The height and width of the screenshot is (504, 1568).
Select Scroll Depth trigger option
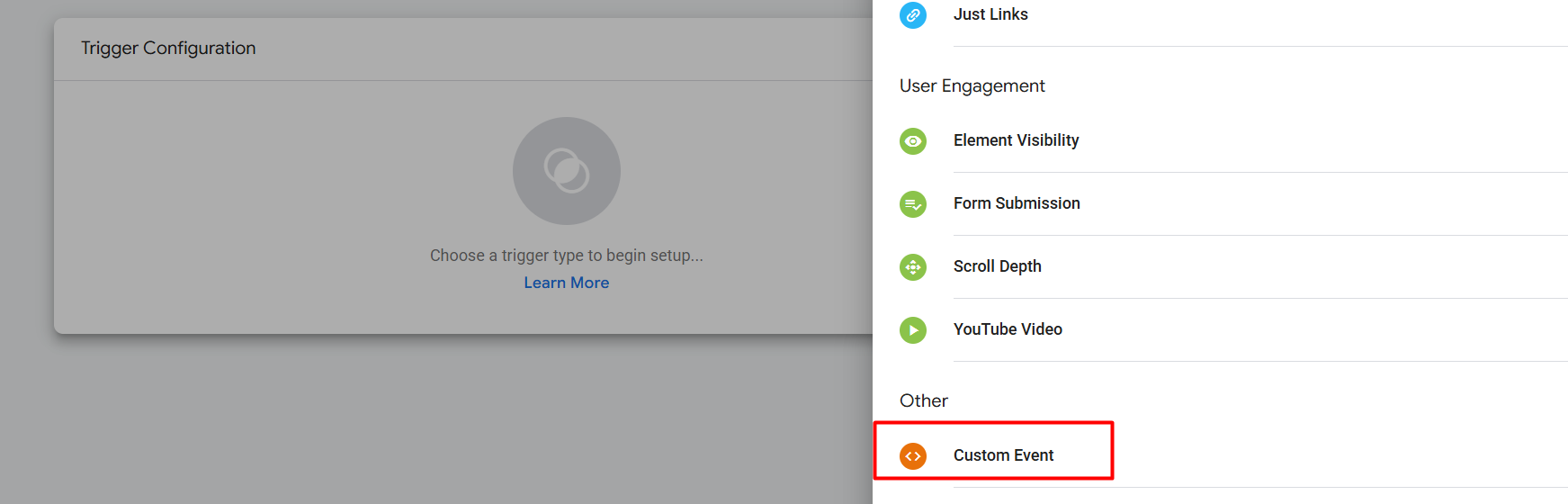point(997,266)
